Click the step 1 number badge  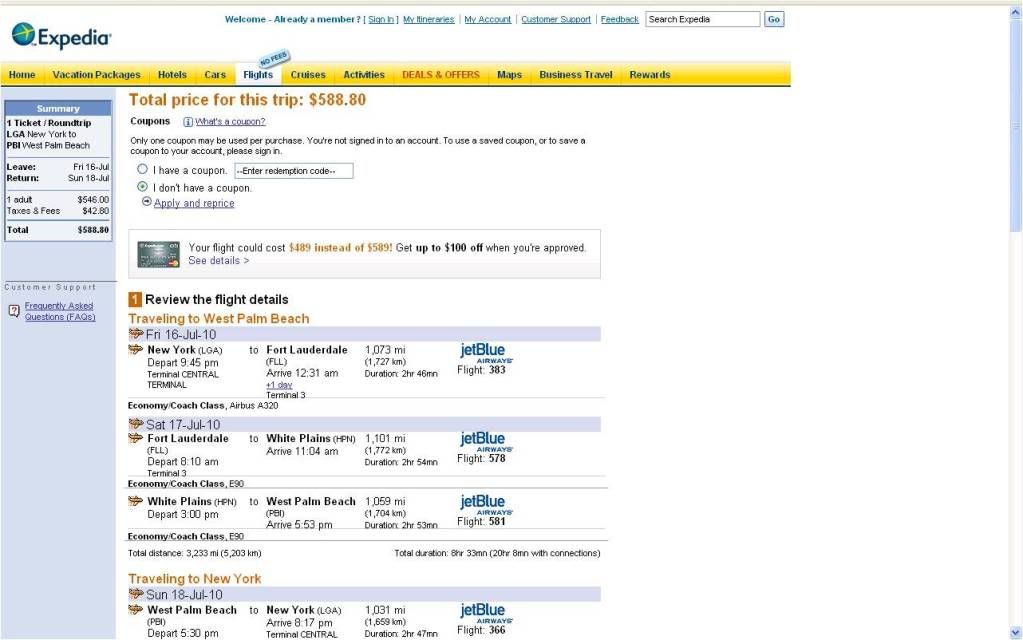(x=135, y=299)
